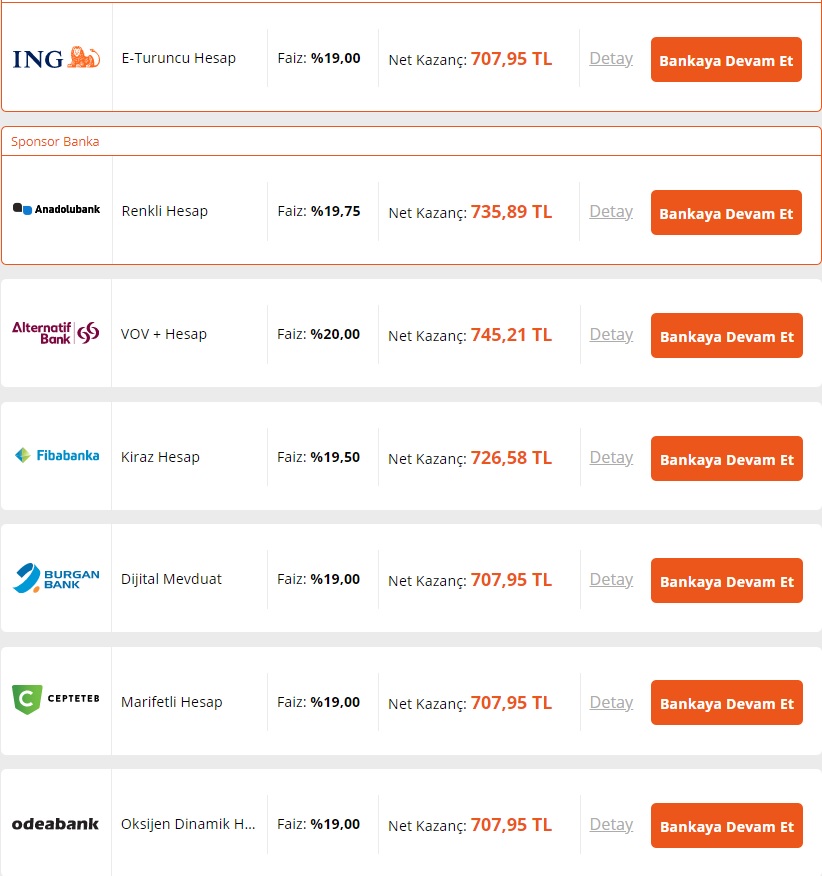This screenshot has width=822, height=876.
Task: Select the Anadolubank logo
Action: click(56, 210)
